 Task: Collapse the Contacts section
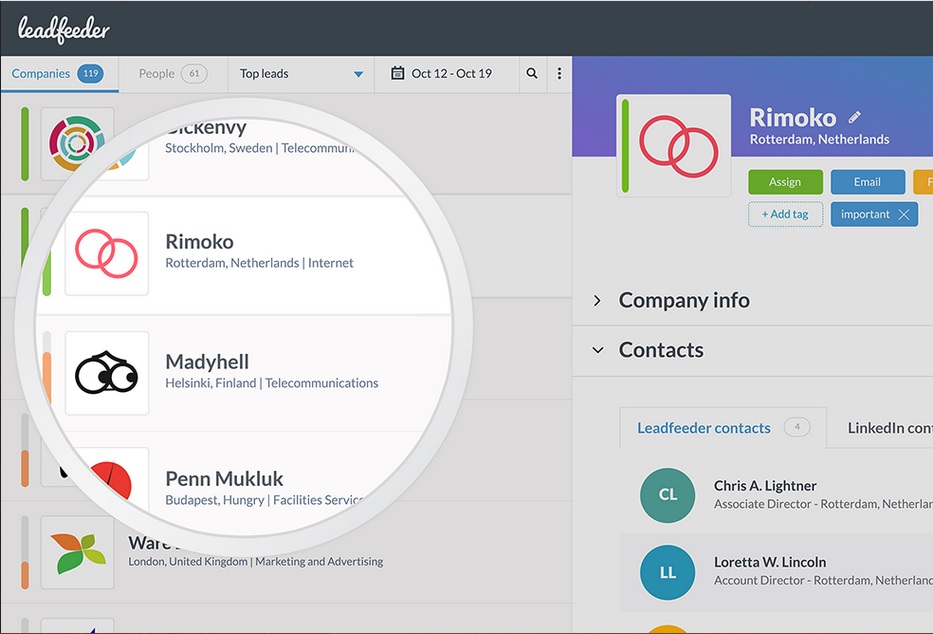(x=662, y=350)
